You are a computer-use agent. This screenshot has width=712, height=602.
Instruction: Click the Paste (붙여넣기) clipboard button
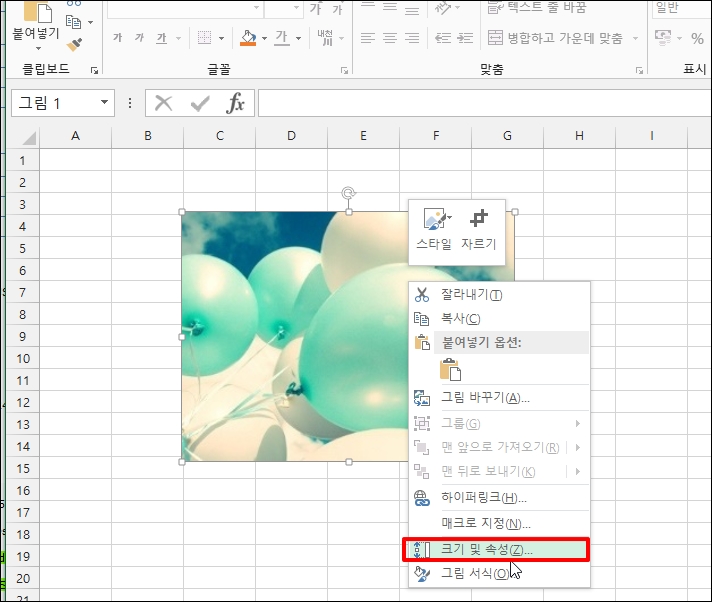[x=36, y=20]
